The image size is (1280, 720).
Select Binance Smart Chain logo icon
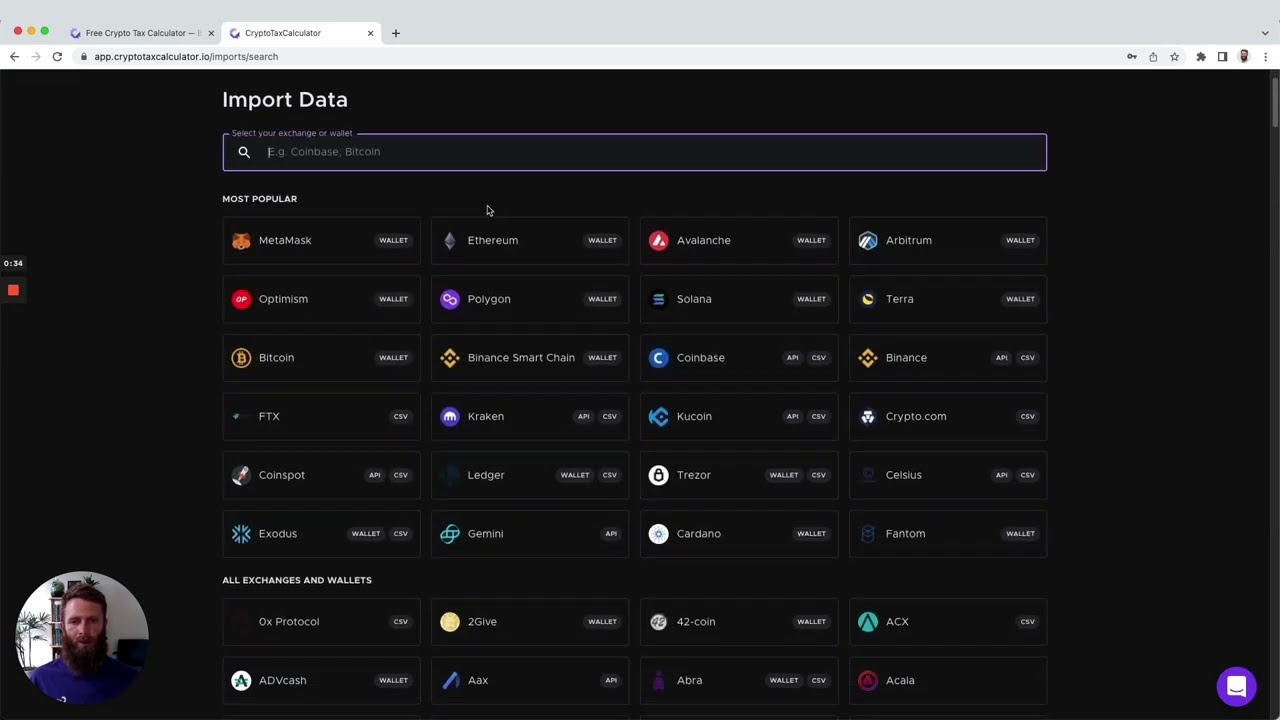point(450,358)
